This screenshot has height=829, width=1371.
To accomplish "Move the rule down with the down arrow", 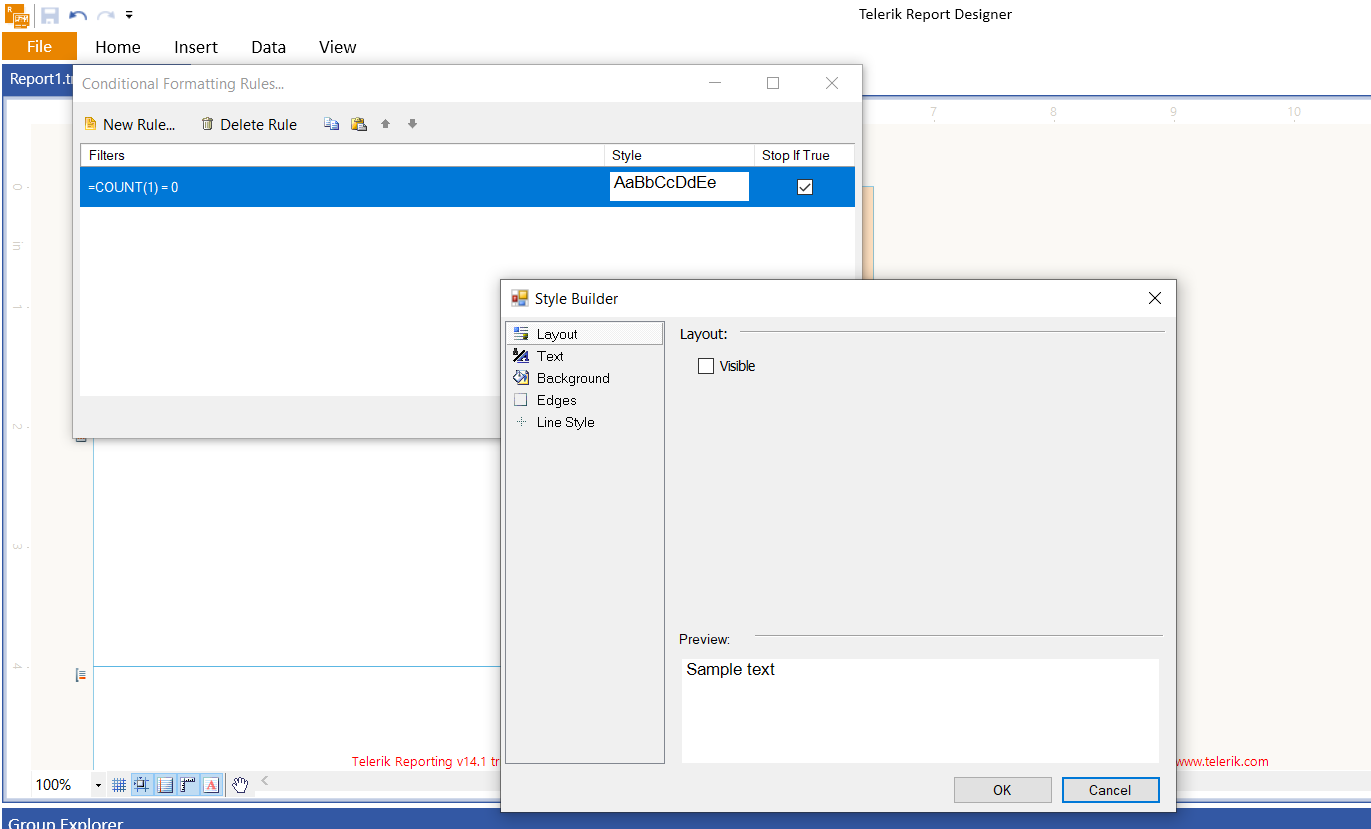I will (x=412, y=124).
